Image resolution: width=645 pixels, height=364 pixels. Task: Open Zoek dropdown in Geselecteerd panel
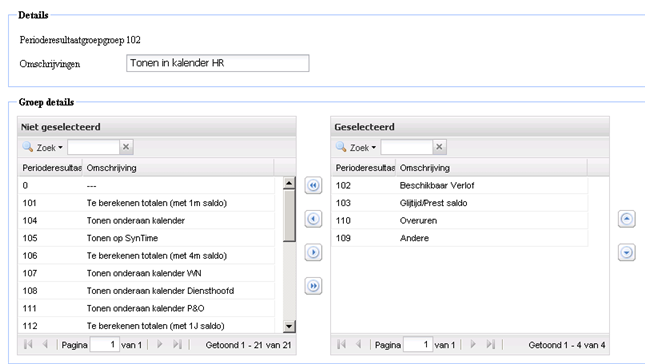coord(356,147)
